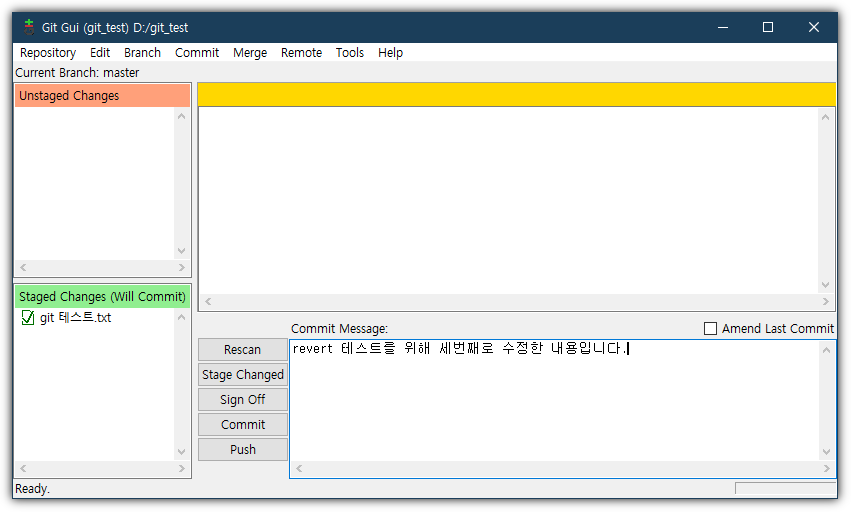
Task: Click the Sign Off button
Action: tap(243, 400)
